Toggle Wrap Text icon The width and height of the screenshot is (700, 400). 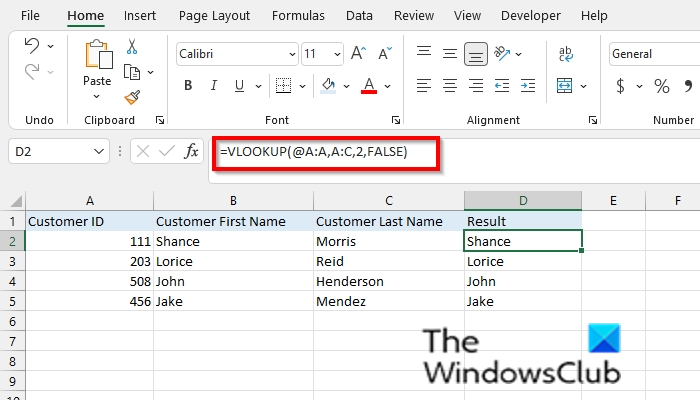[x=566, y=54]
